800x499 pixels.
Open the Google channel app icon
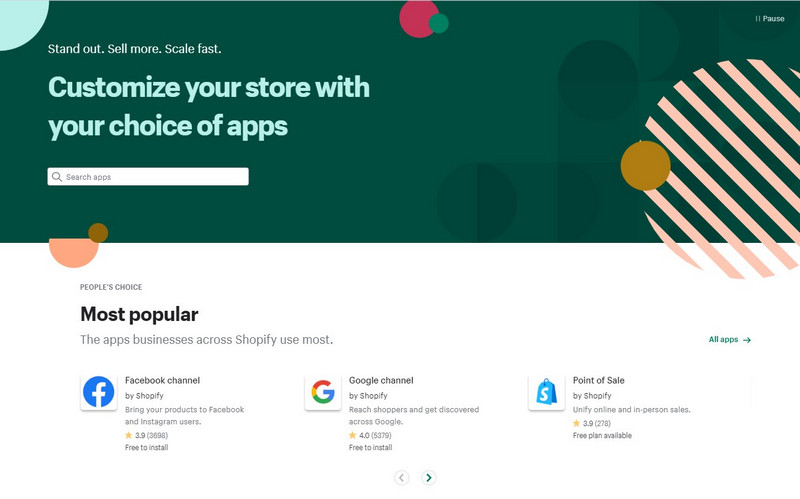pos(322,392)
